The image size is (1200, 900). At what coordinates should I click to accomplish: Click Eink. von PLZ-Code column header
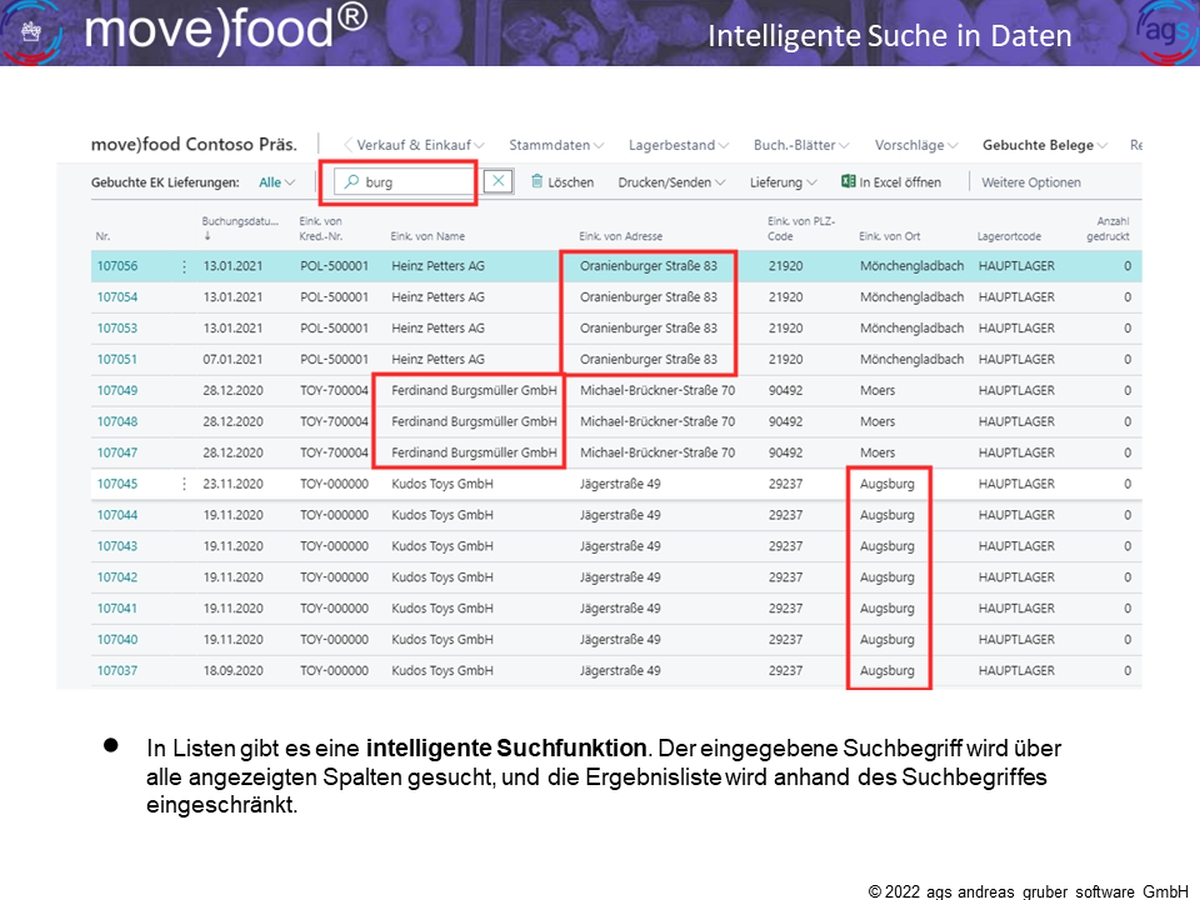(801, 228)
